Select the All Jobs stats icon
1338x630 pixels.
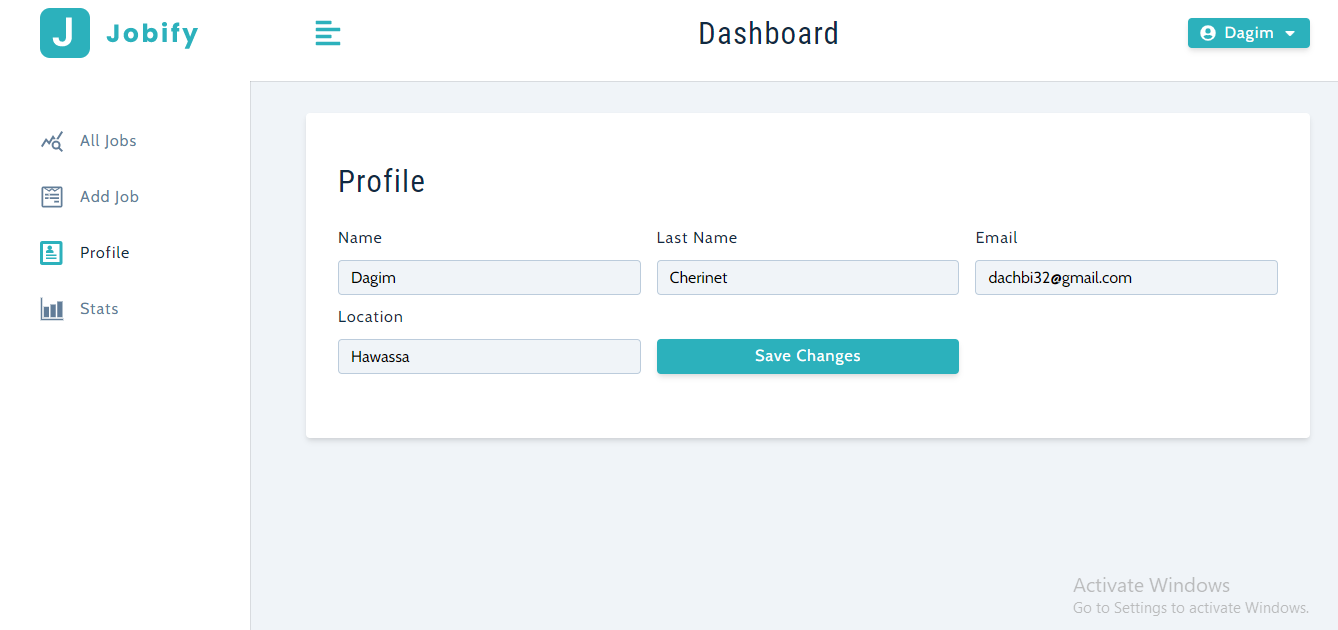[x=51, y=140]
